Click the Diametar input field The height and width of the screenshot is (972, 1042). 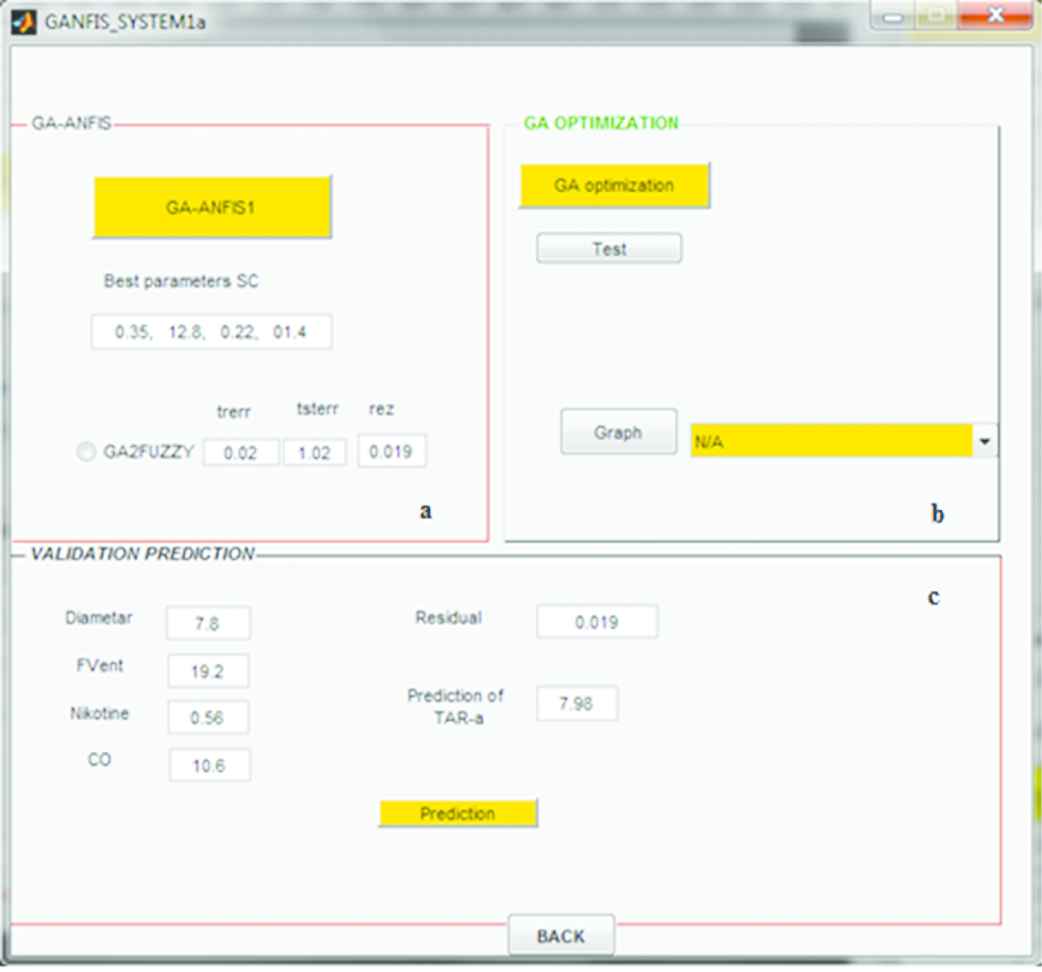point(209,623)
